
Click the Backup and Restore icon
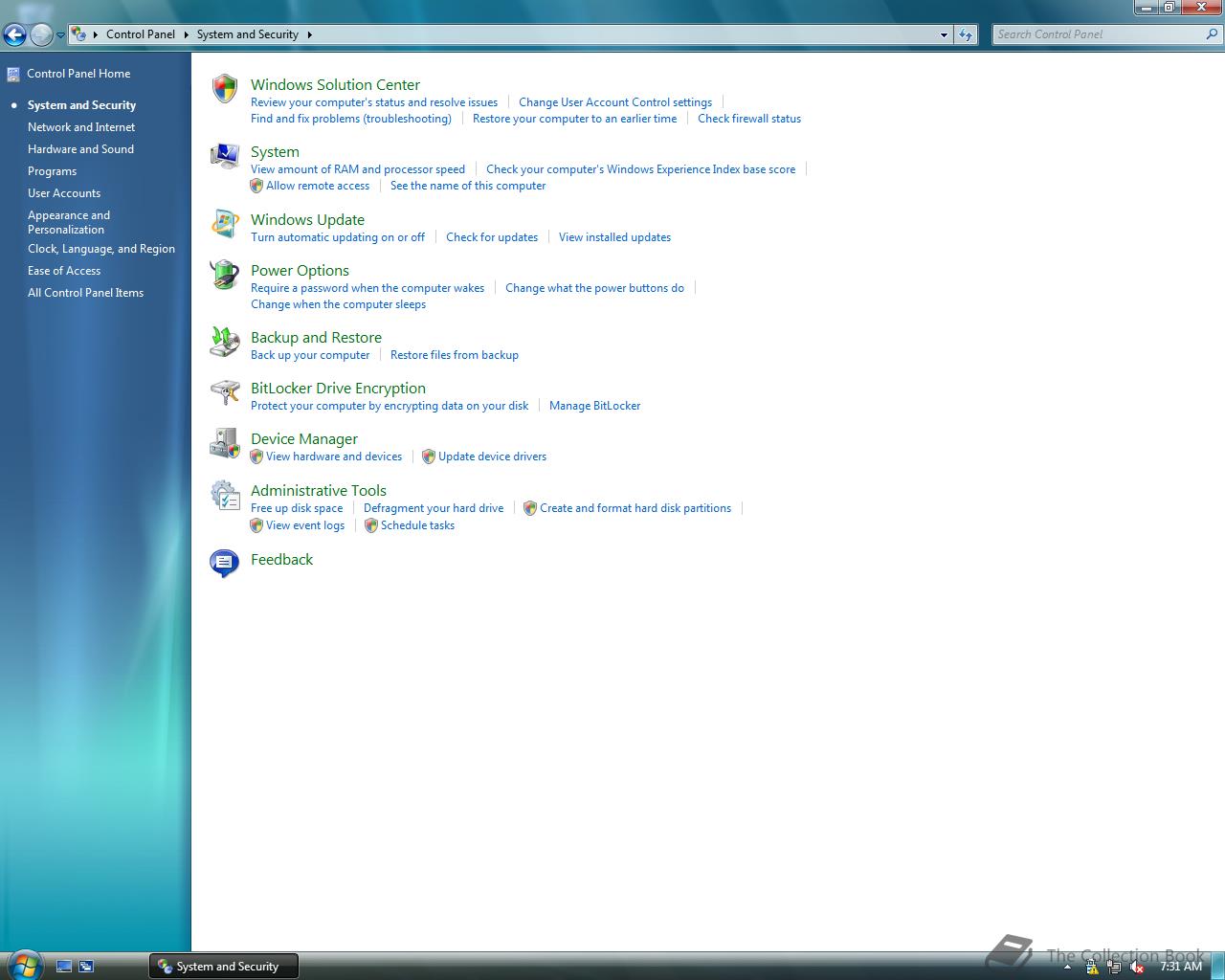(225, 342)
